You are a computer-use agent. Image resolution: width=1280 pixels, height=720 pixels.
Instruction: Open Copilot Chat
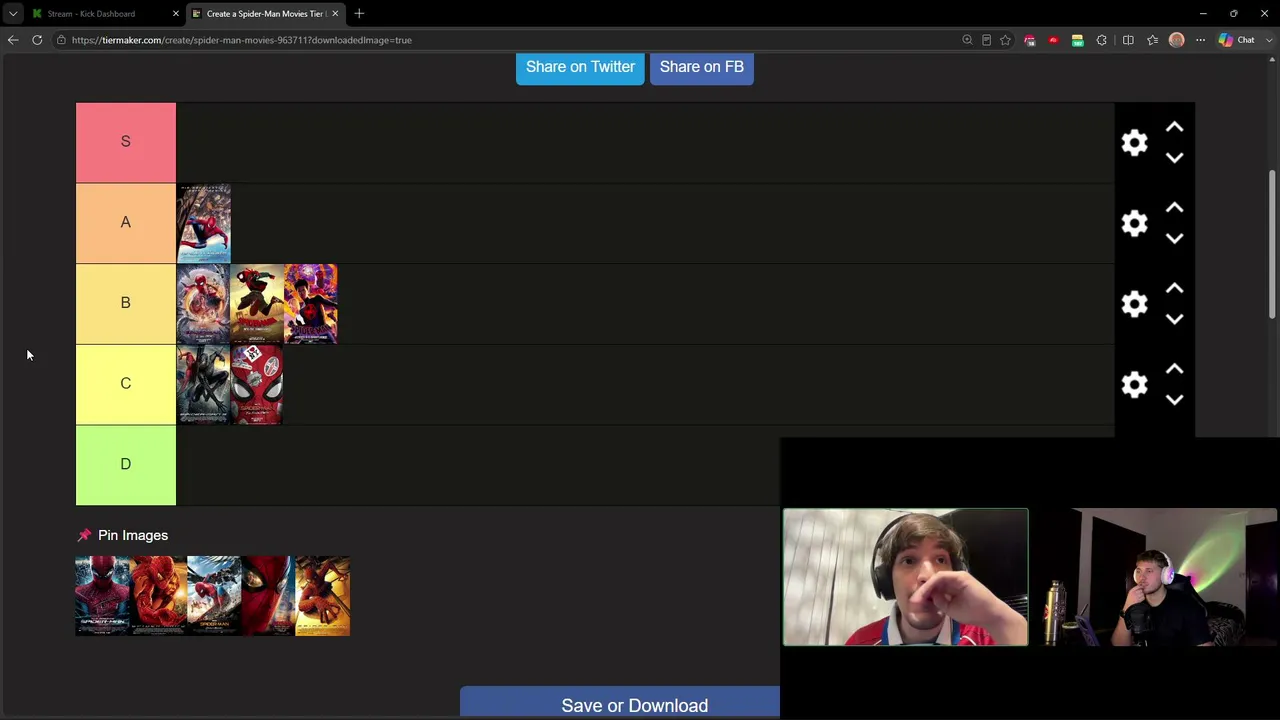point(1237,40)
